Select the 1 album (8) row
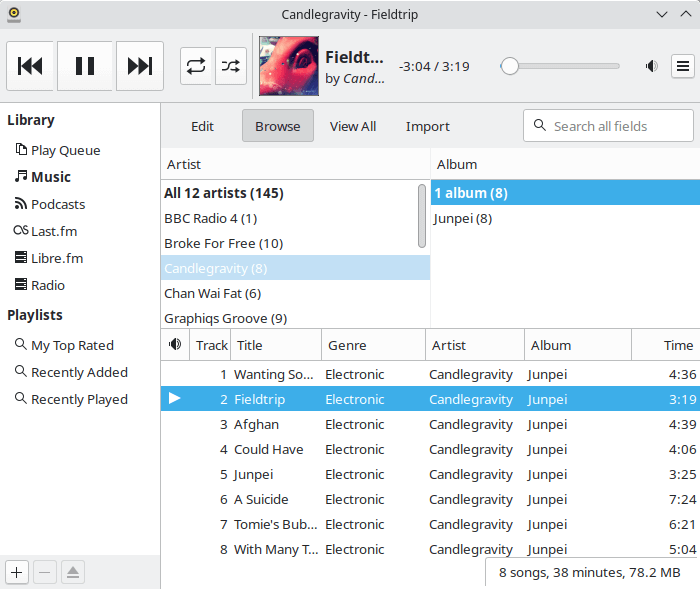This screenshot has height=589, width=700. coord(565,193)
